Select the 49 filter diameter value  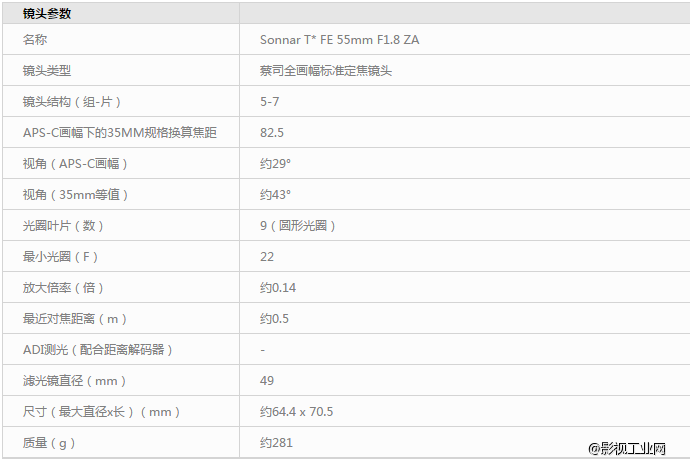267,381
